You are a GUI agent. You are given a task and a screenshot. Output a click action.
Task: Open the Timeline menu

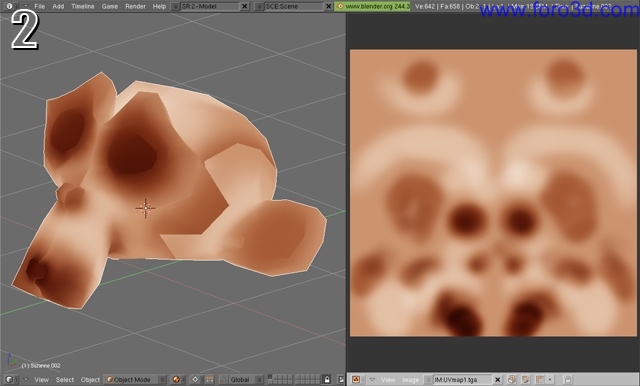point(82,6)
